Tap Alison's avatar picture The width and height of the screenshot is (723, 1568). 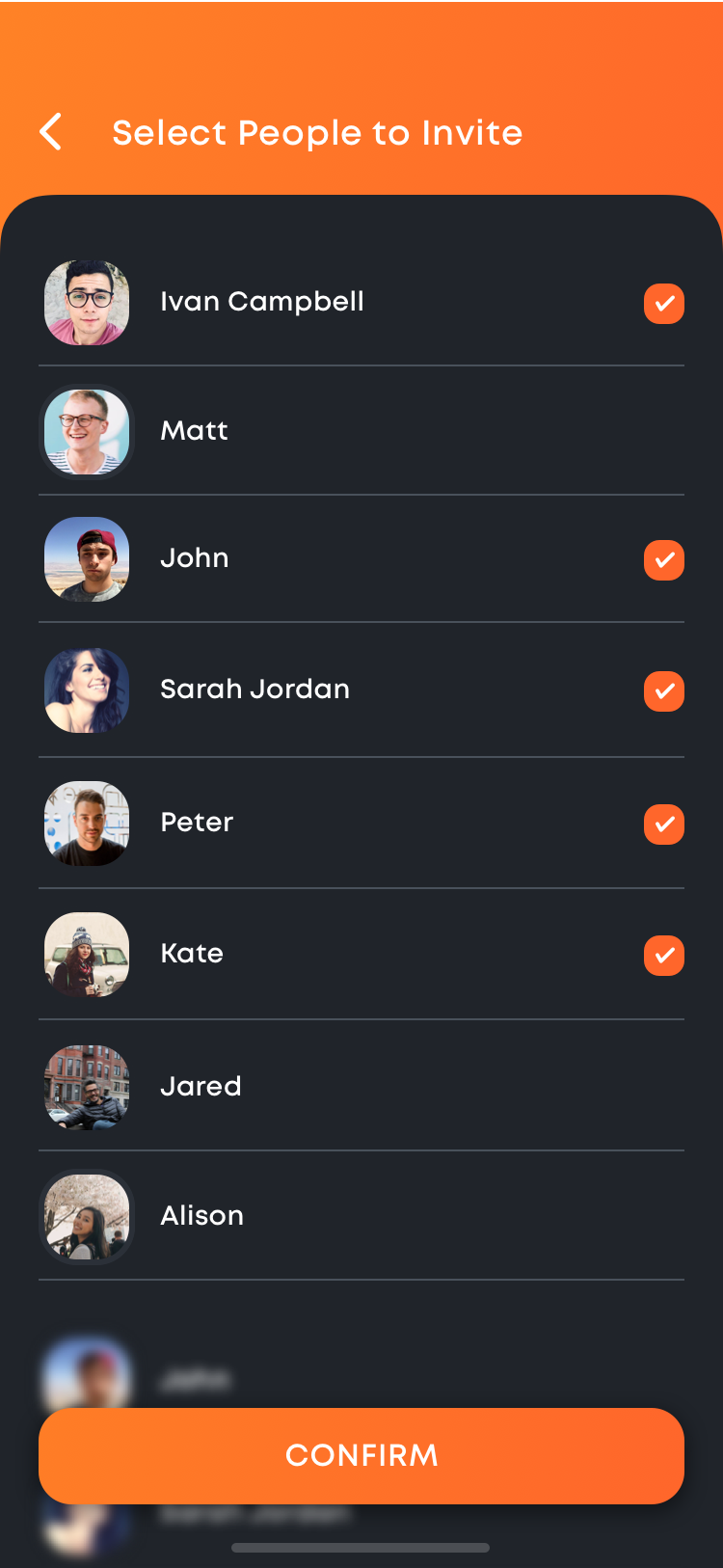click(x=87, y=1217)
